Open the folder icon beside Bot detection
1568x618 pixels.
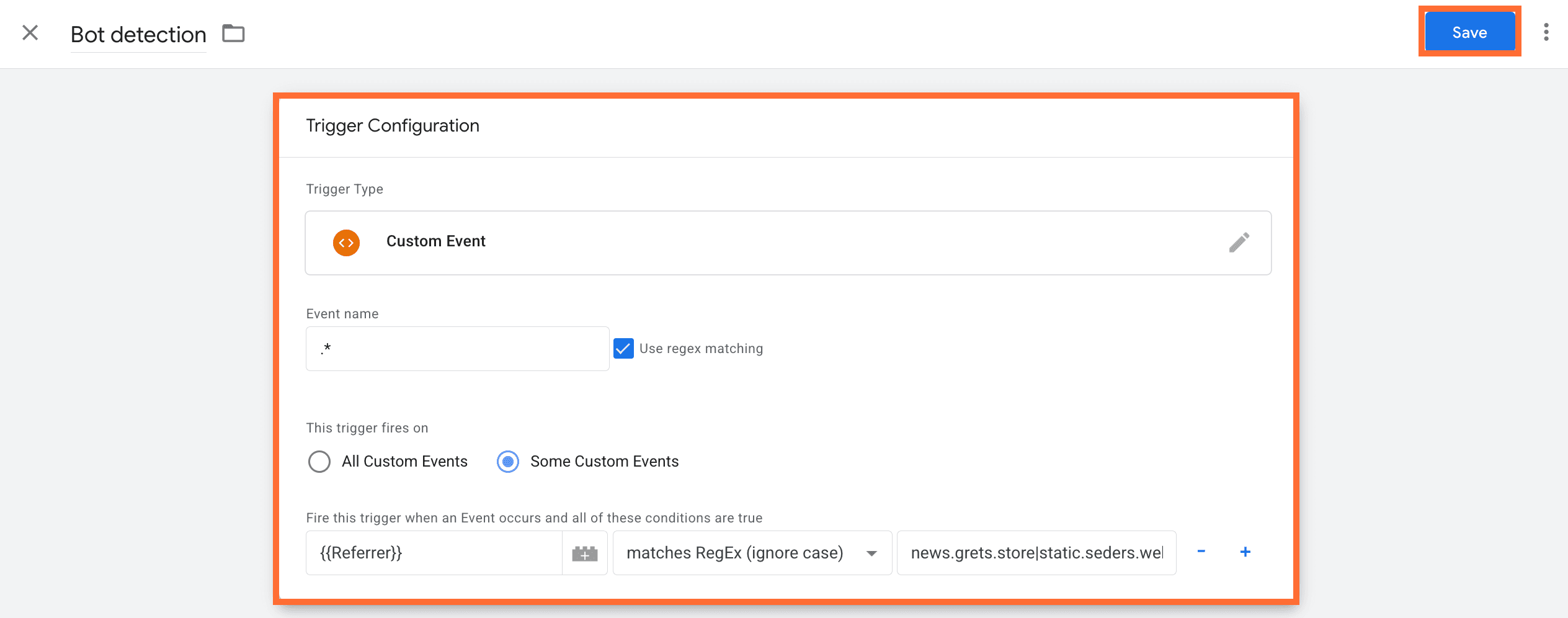tap(233, 34)
